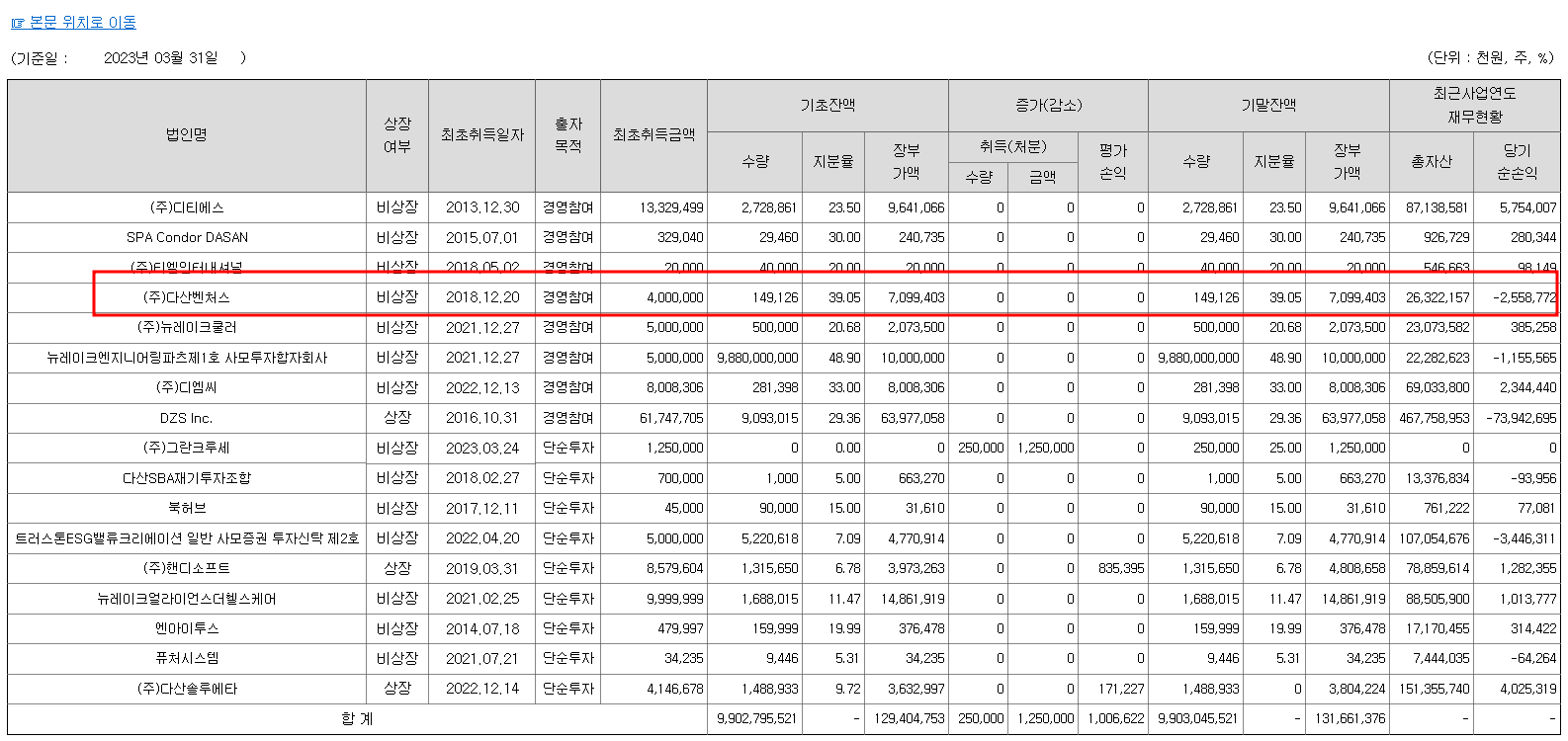Click the '(주)핸디소프트' company cell
Viewport: 1568px width, 741px height.
point(187,568)
